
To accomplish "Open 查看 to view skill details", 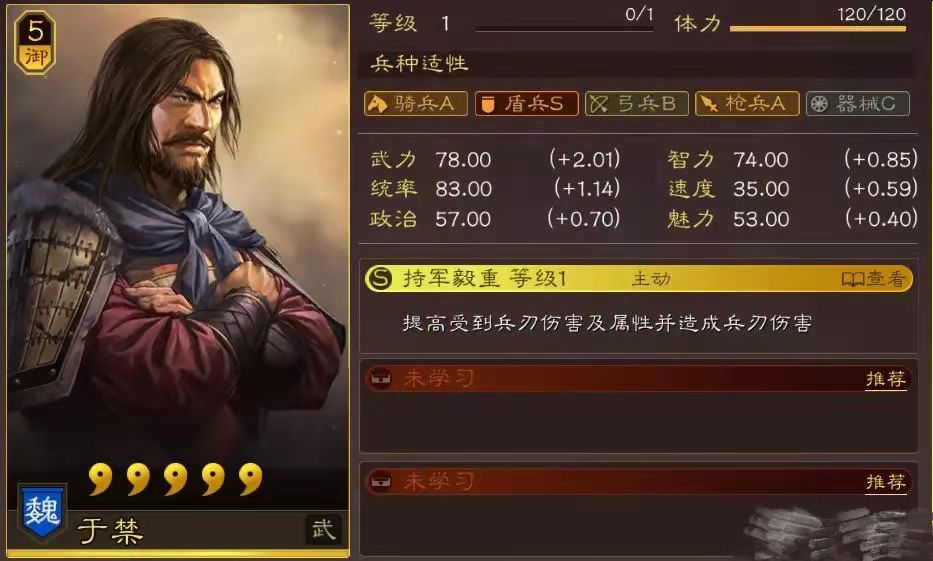I will pos(873,278).
